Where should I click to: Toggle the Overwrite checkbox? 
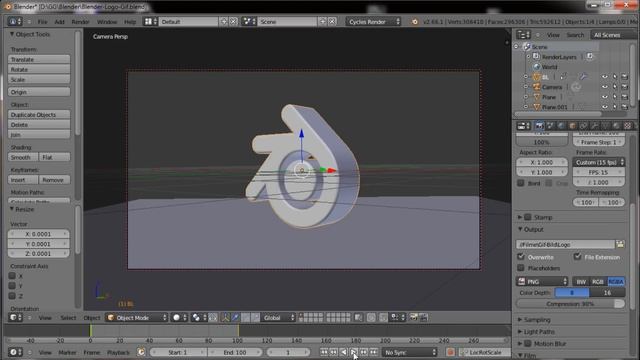click(521, 257)
